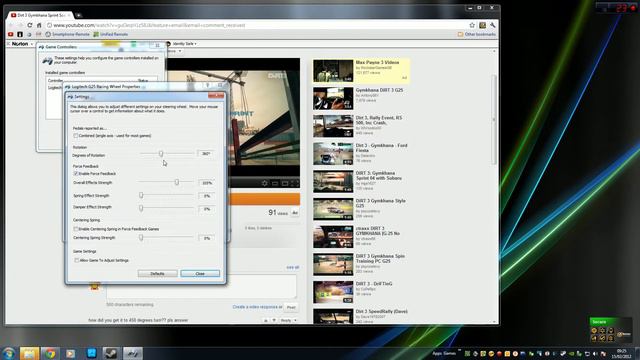Screen dimensions: 640x360
Task: Click the Damper Effect Strength slider handle
Action: (x=141, y=208)
